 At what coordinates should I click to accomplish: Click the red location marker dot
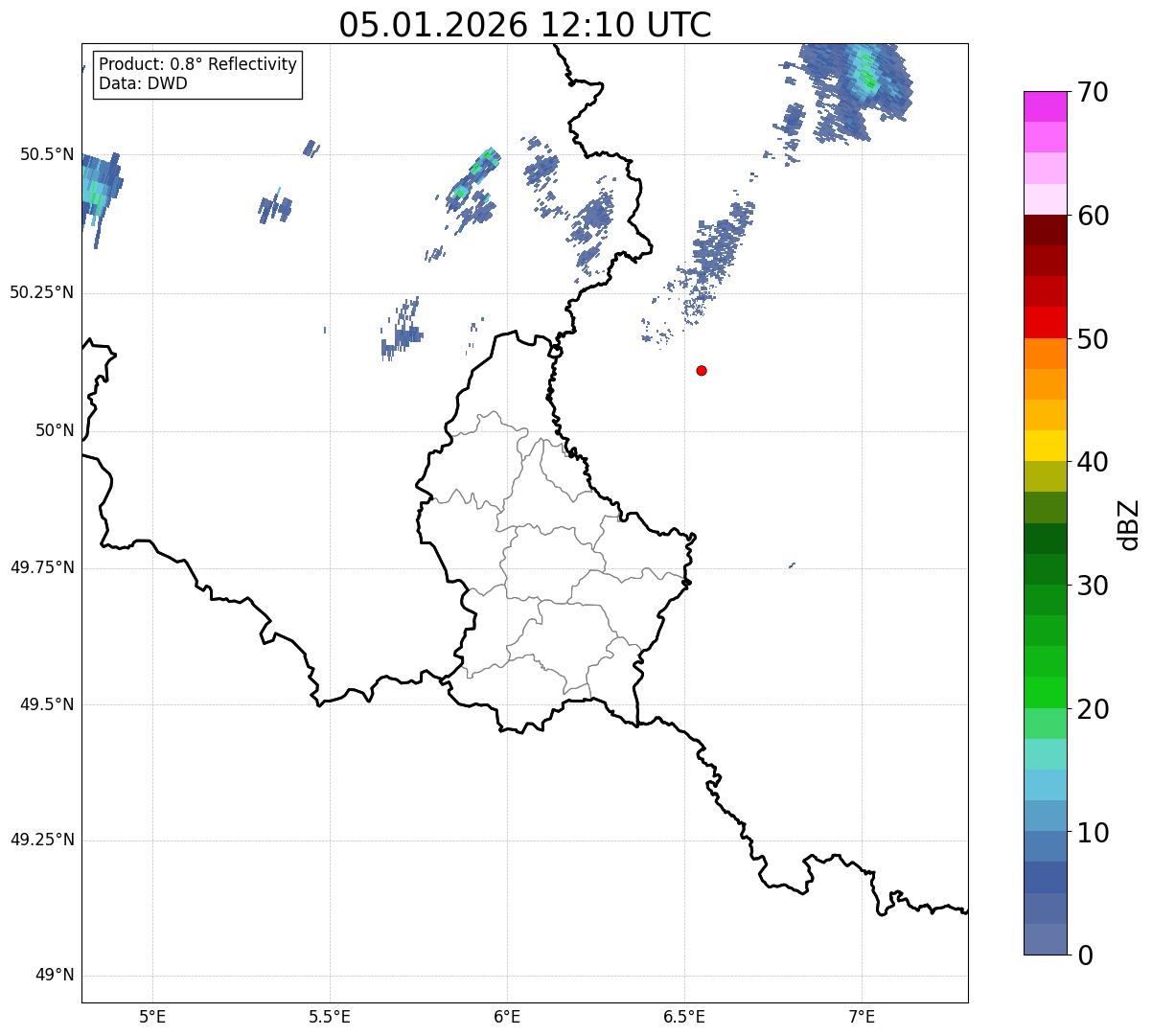coord(702,370)
